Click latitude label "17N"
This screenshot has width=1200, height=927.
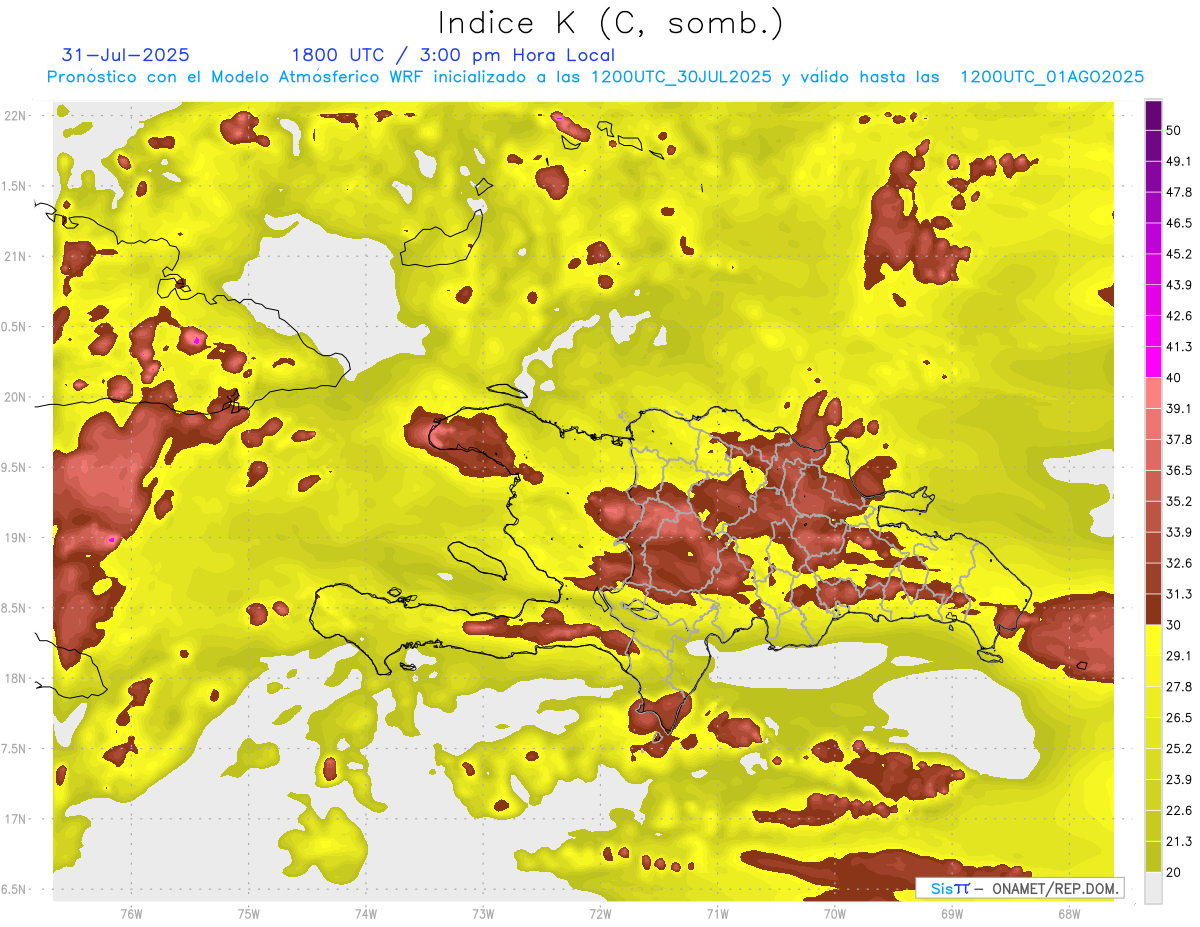coord(15,819)
